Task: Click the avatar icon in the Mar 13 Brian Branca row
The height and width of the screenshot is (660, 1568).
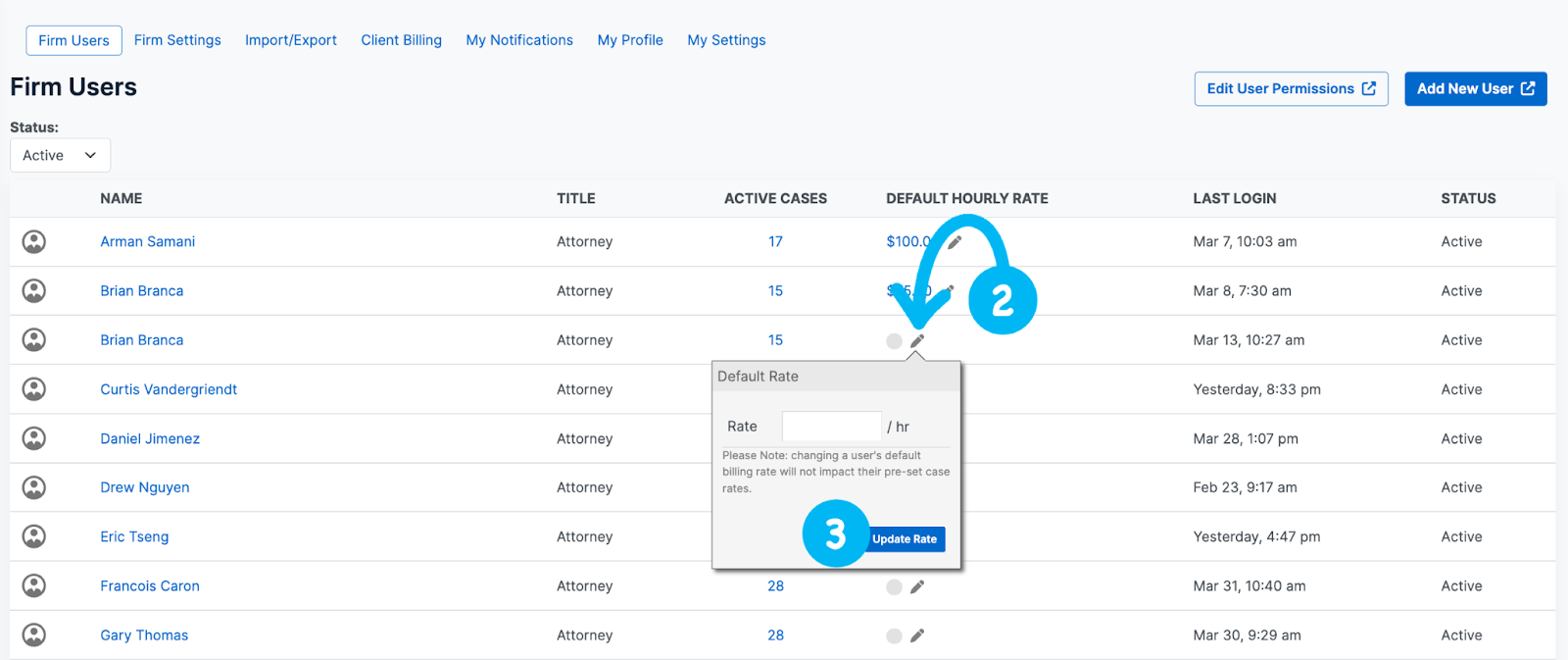Action: click(34, 339)
